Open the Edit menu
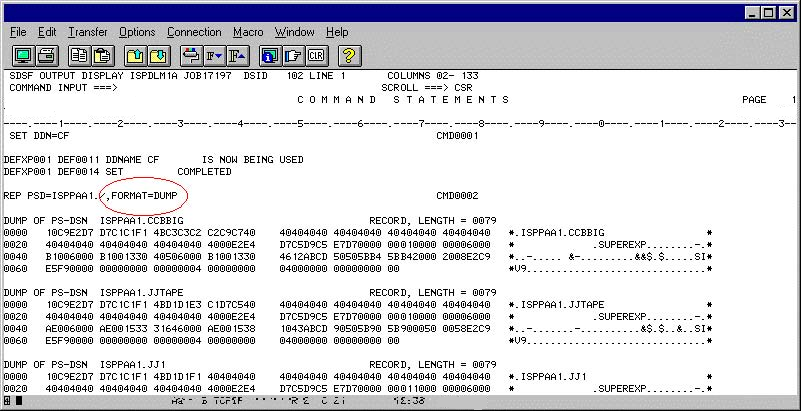 47,32
